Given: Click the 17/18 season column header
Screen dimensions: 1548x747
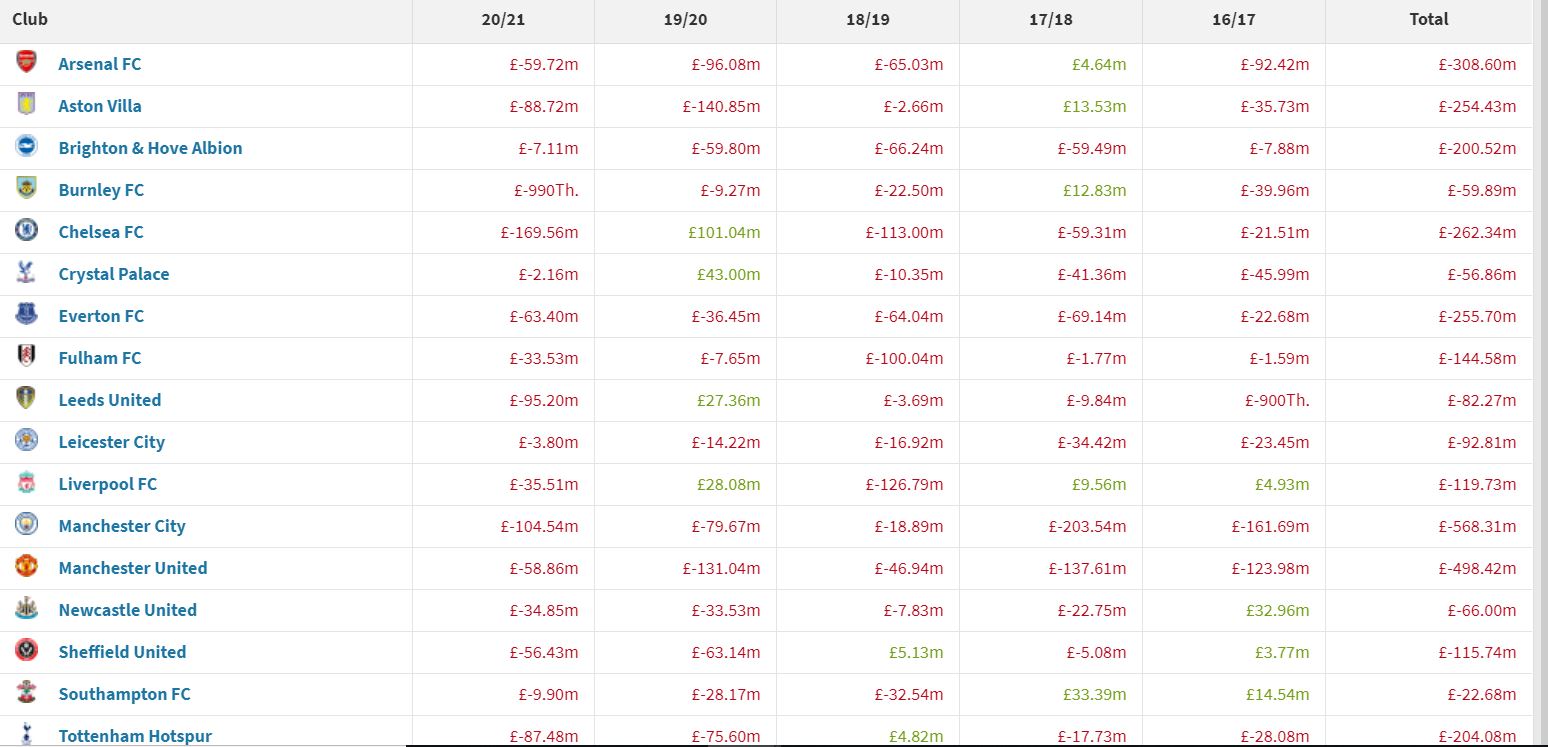Looking at the screenshot, I should tap(1049, 19).
